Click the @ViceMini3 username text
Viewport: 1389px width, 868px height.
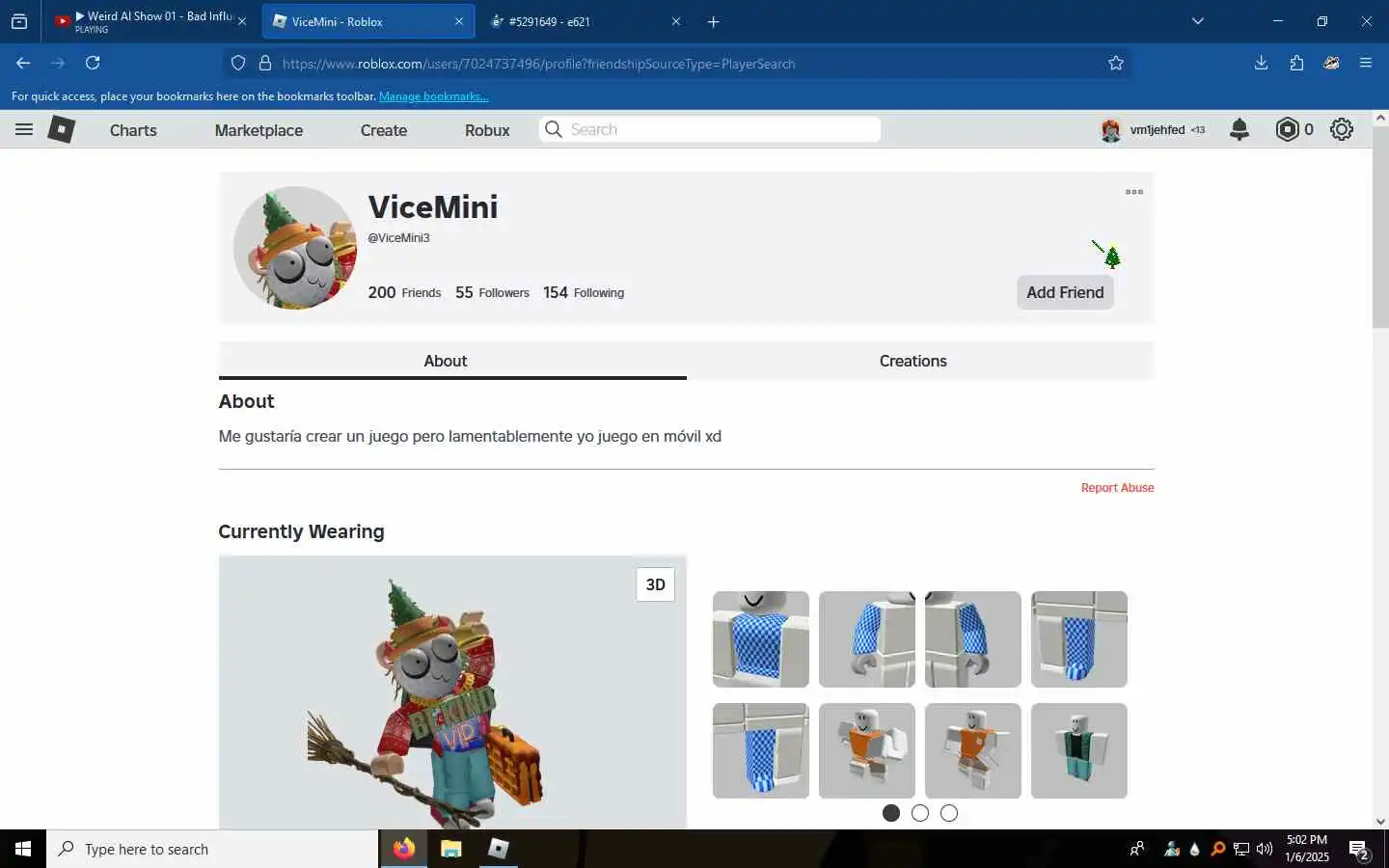tap(398, 238)
